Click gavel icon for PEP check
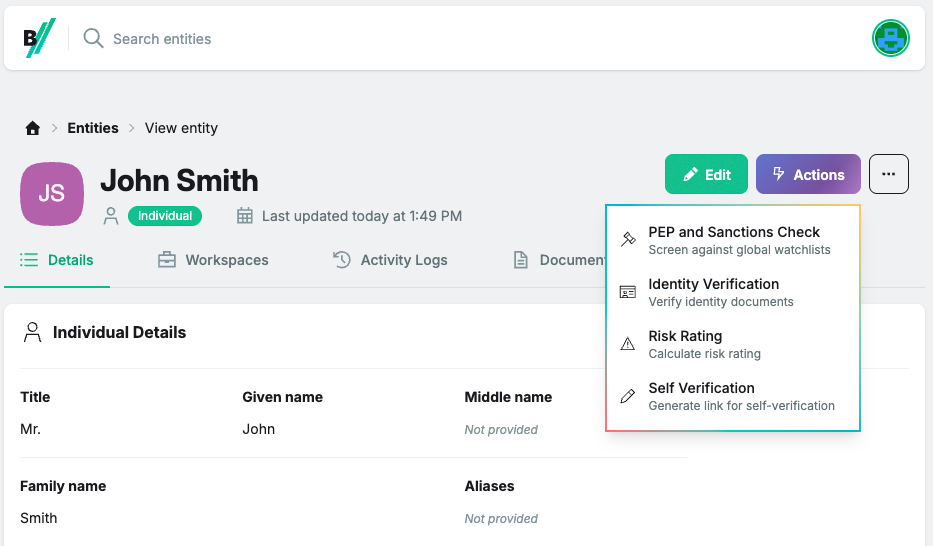The width and height of the screenshot is (933, 546). pos(628,239)
